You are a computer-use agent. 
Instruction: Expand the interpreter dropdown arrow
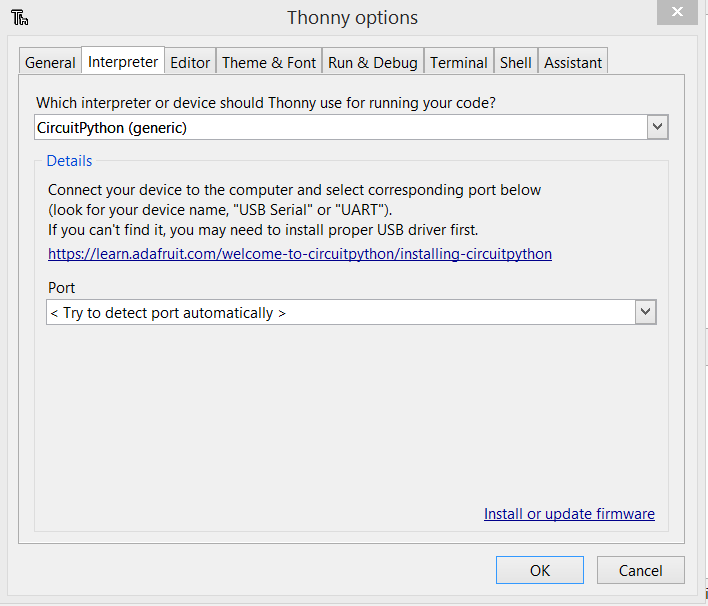[x=657, y=127]
